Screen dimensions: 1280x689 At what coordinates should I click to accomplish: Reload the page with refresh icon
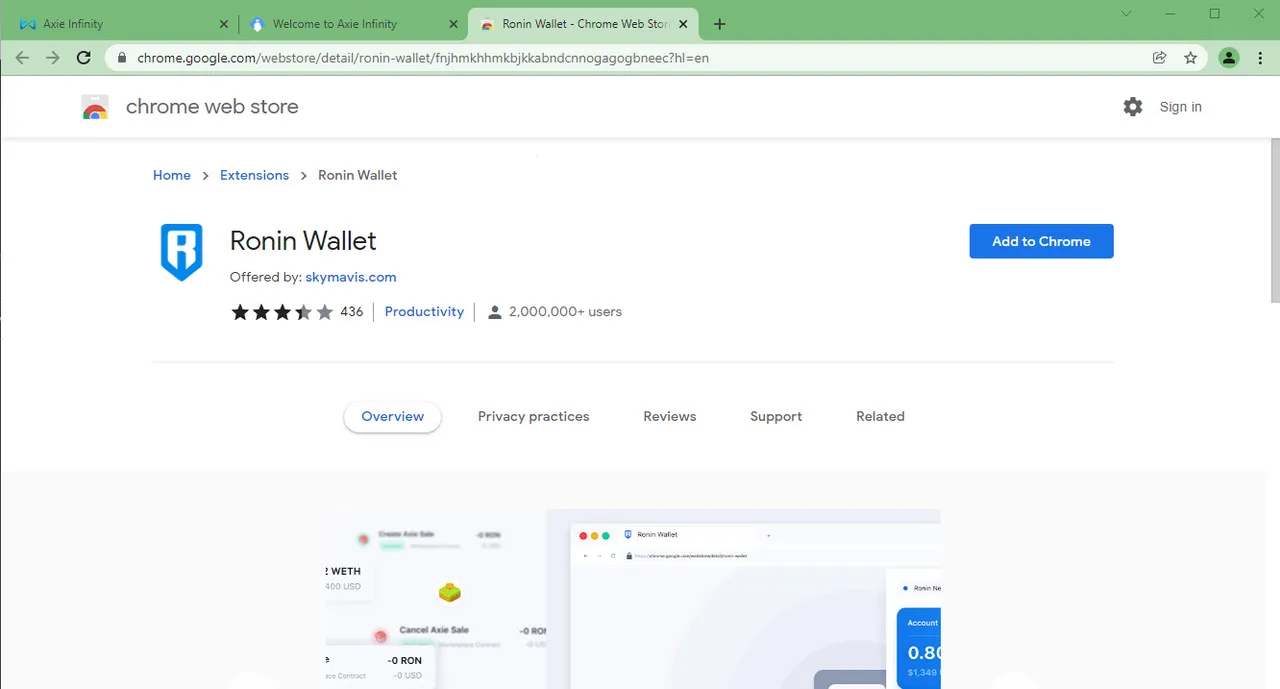click(85, 58)
